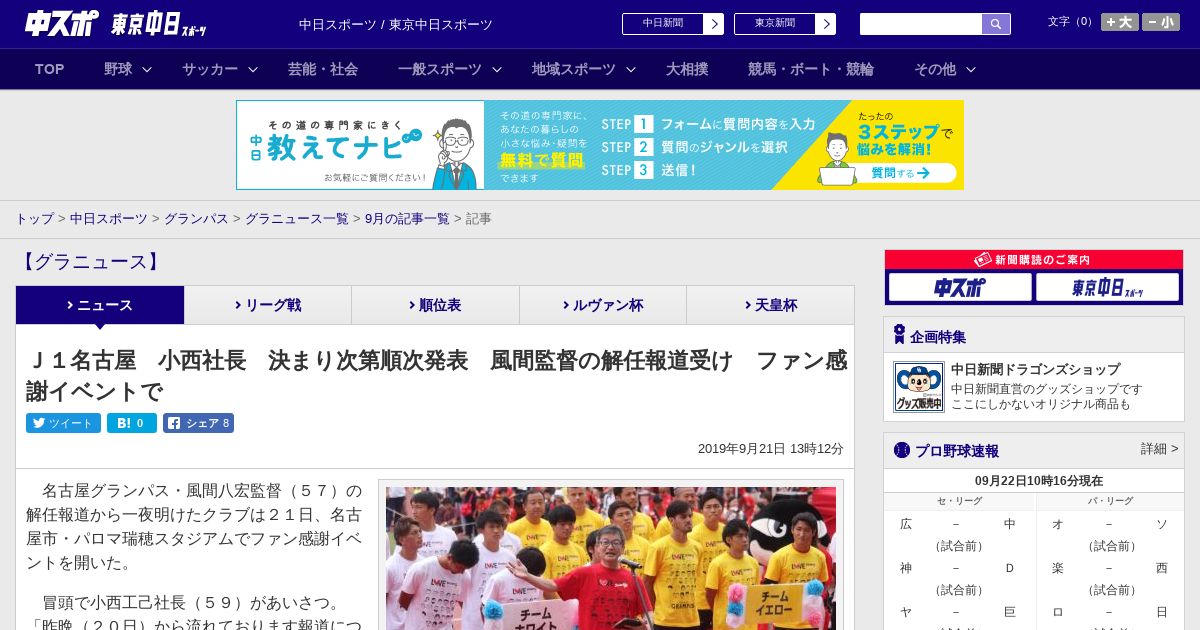Click 広 － 中 game score row
The width and height of the screenshot is (1200, 630).
958,524
